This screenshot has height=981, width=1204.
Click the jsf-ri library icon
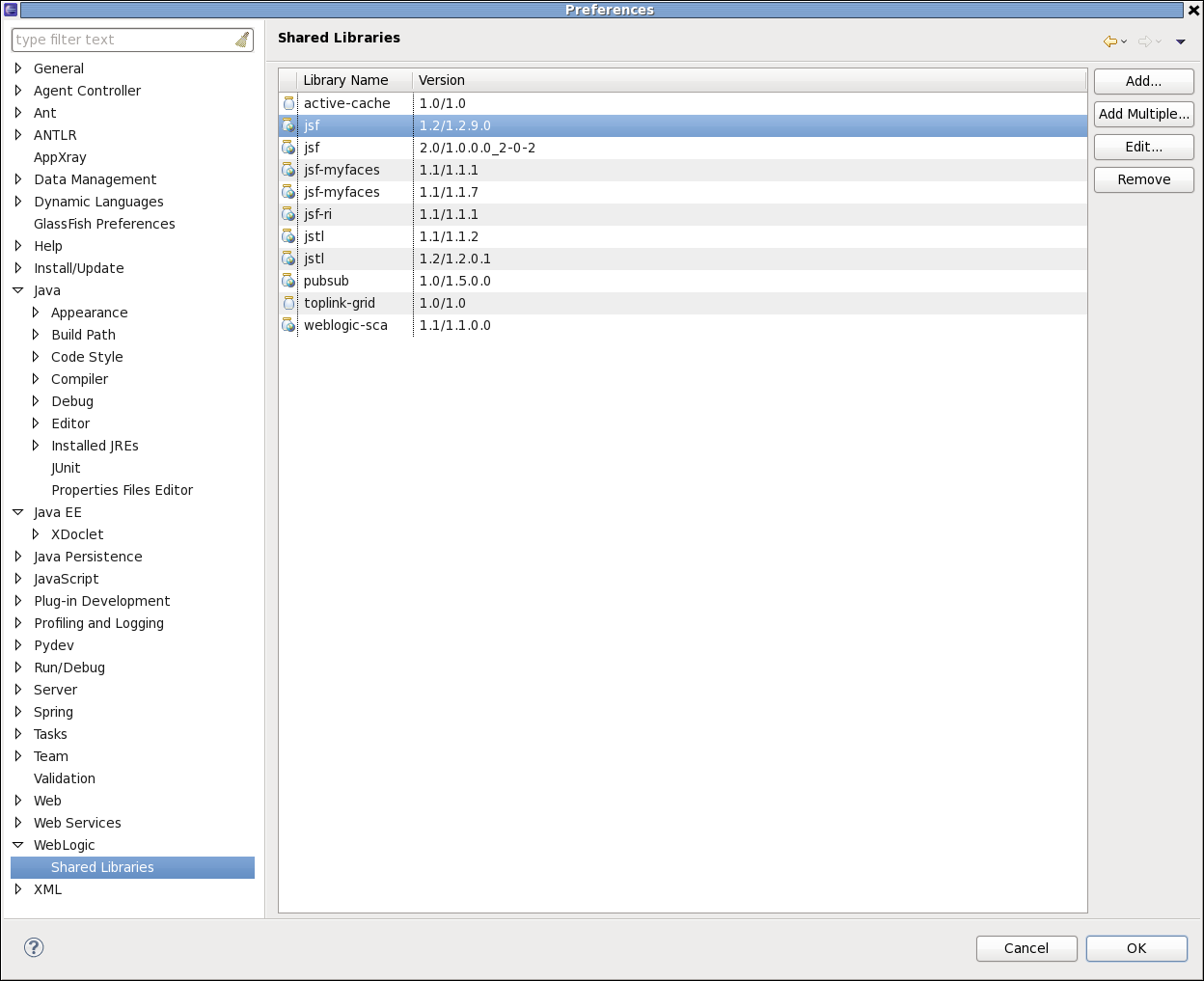(x=288, y=214)
